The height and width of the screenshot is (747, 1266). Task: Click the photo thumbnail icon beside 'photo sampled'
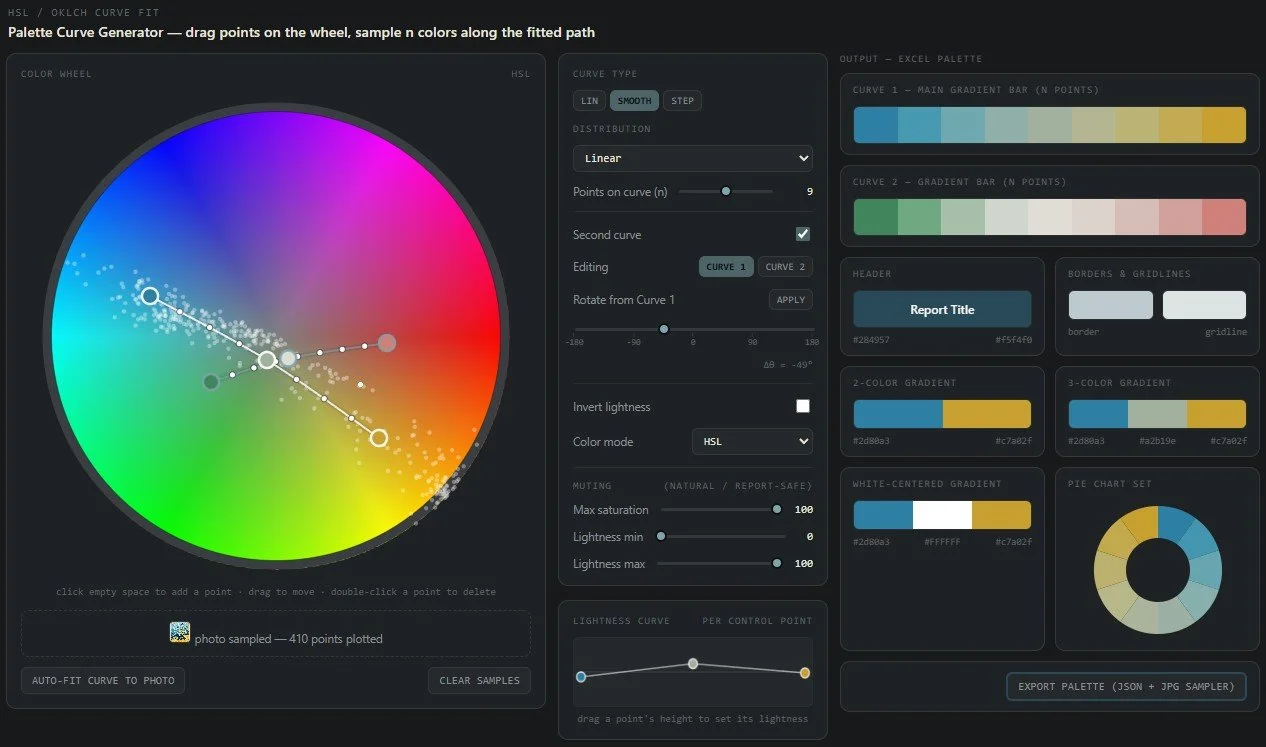tap(180, 632)
